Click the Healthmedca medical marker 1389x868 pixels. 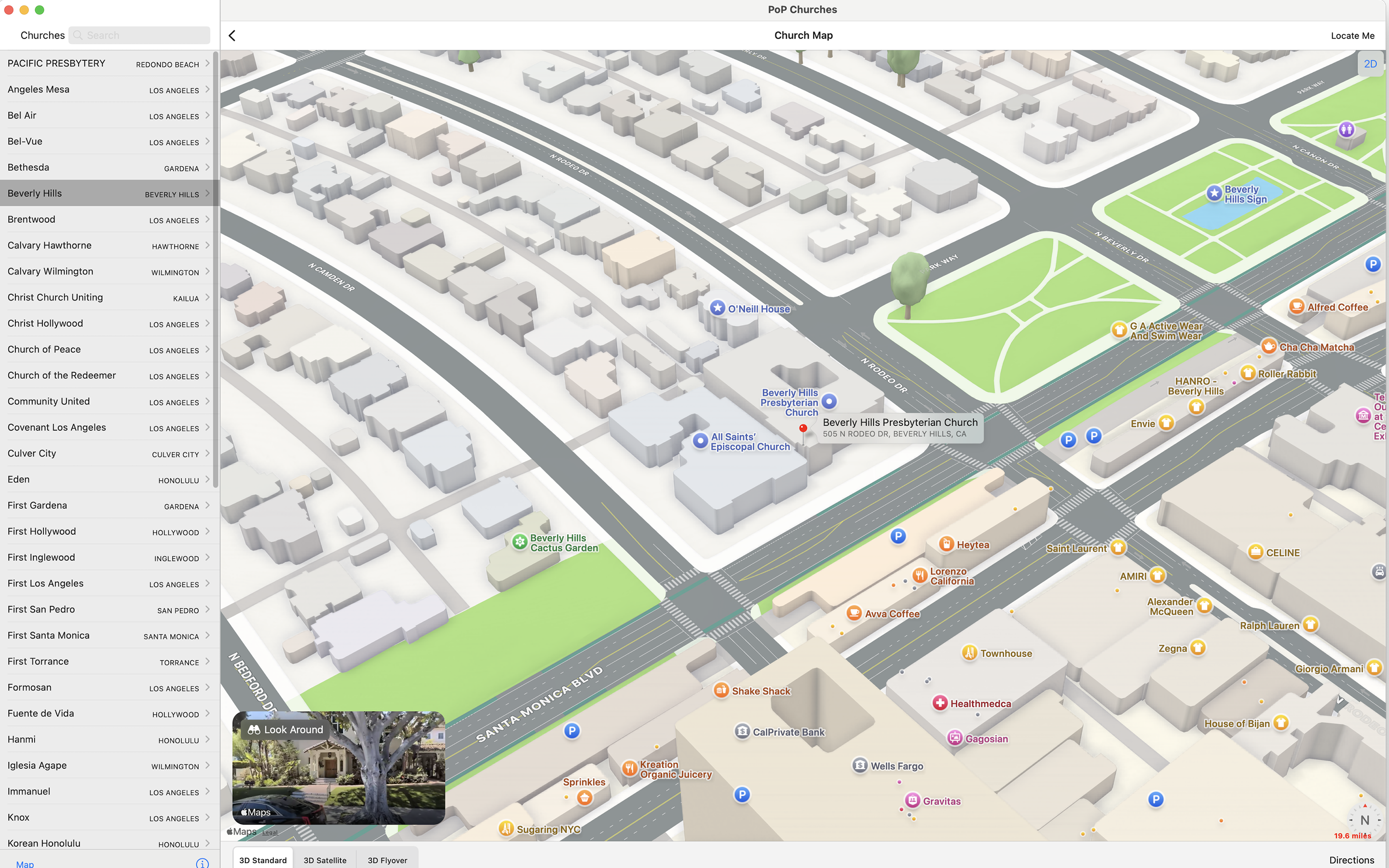click(940, 703)
